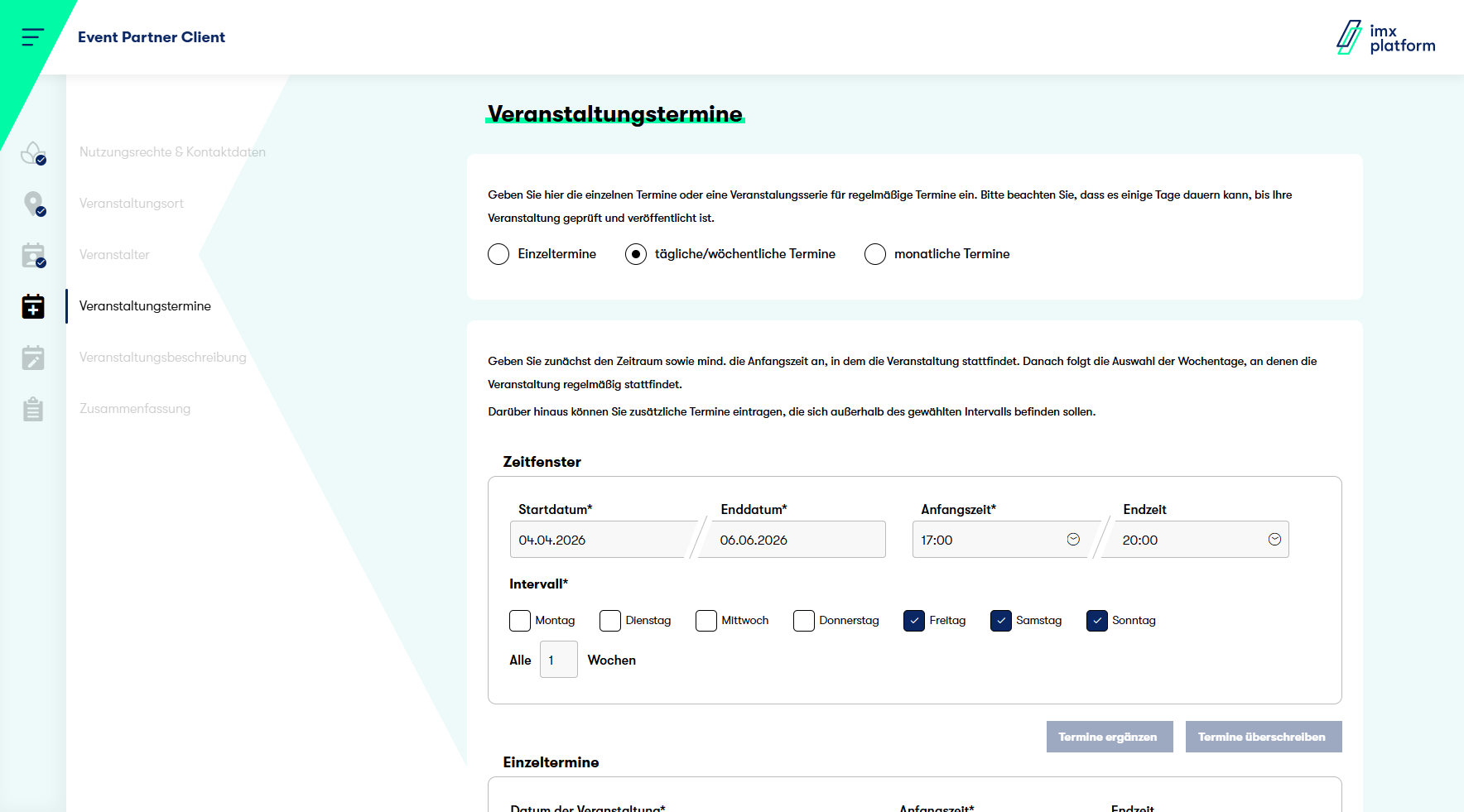
Task: Click the Veranstaltungsbeschreibung edit calendar icon
Action: (33, 358)
